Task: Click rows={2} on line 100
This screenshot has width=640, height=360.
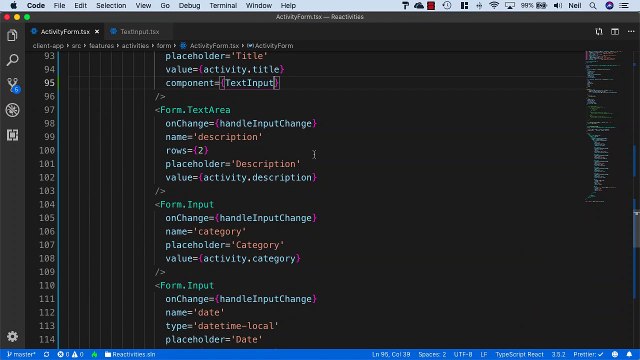Action: pos(187,150)
